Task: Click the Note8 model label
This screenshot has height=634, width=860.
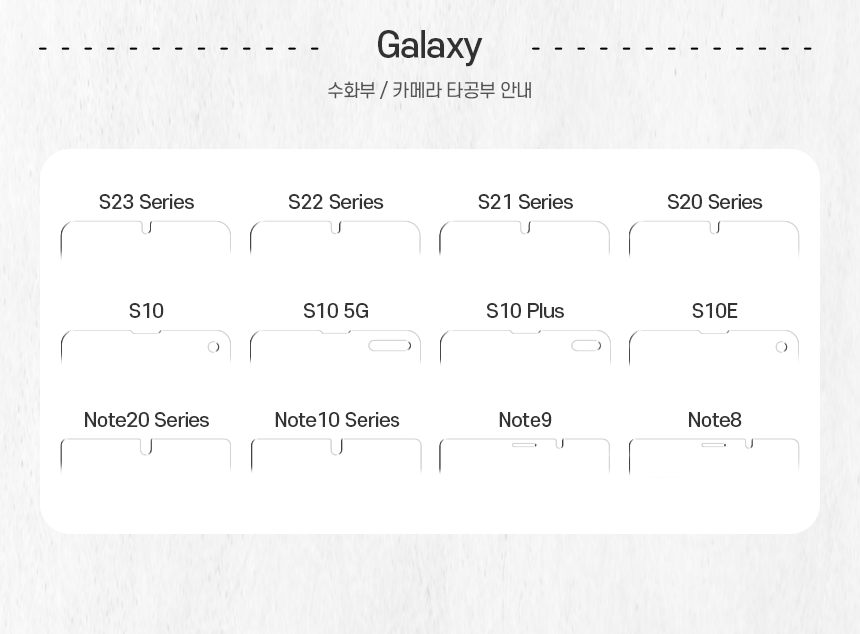Action: [x=714, y=420]
